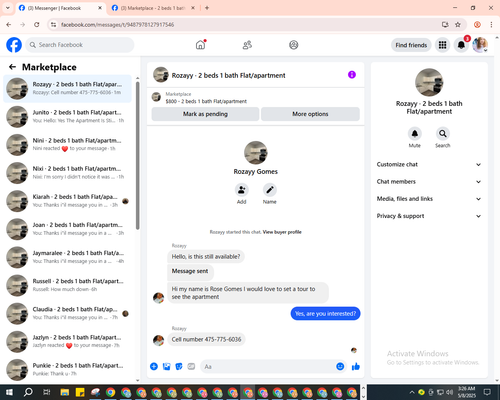The image size is (500, 400).
Task: Open Windows taskbar search
Action: tap(28, 392)
